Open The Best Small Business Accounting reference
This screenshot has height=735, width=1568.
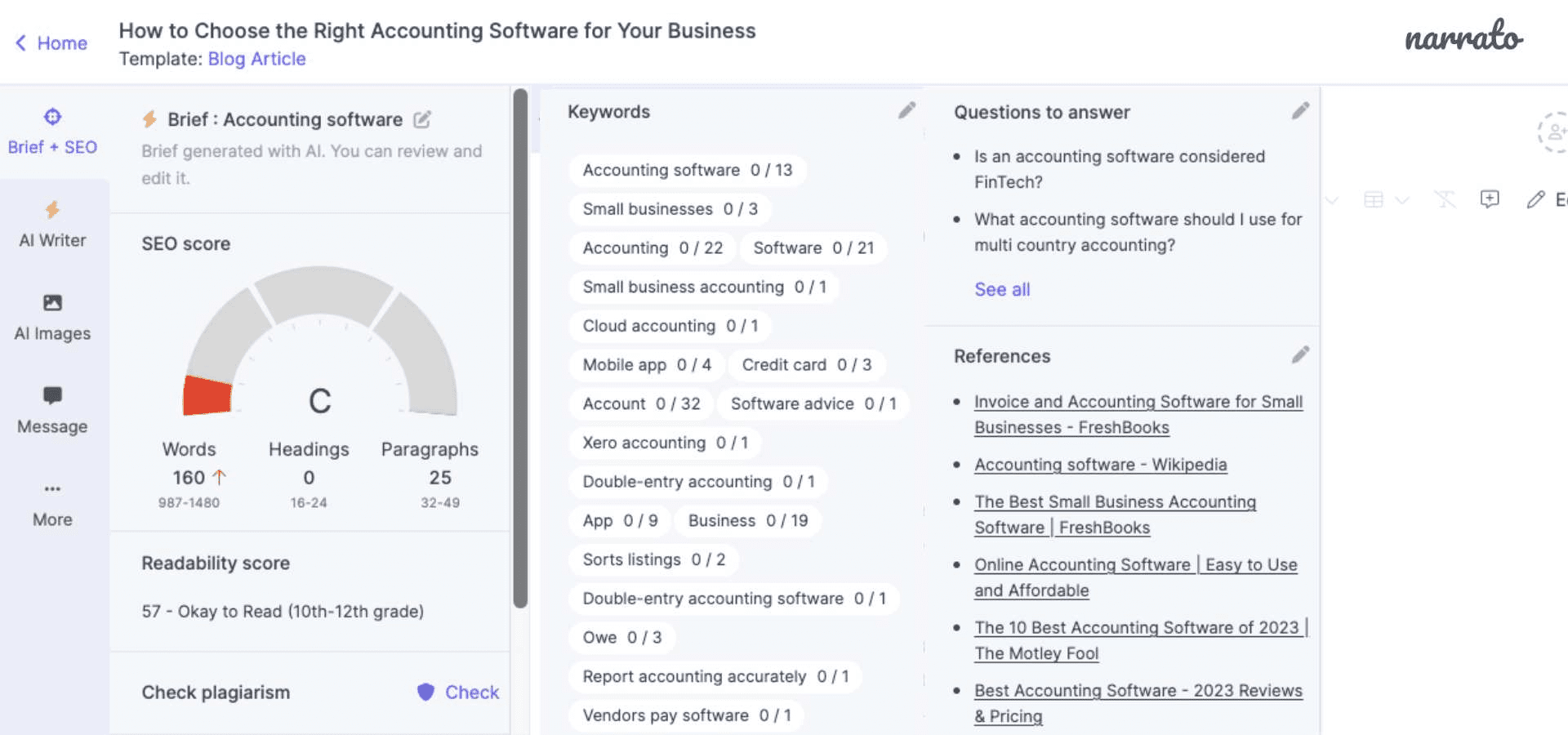pos(1115,514)
